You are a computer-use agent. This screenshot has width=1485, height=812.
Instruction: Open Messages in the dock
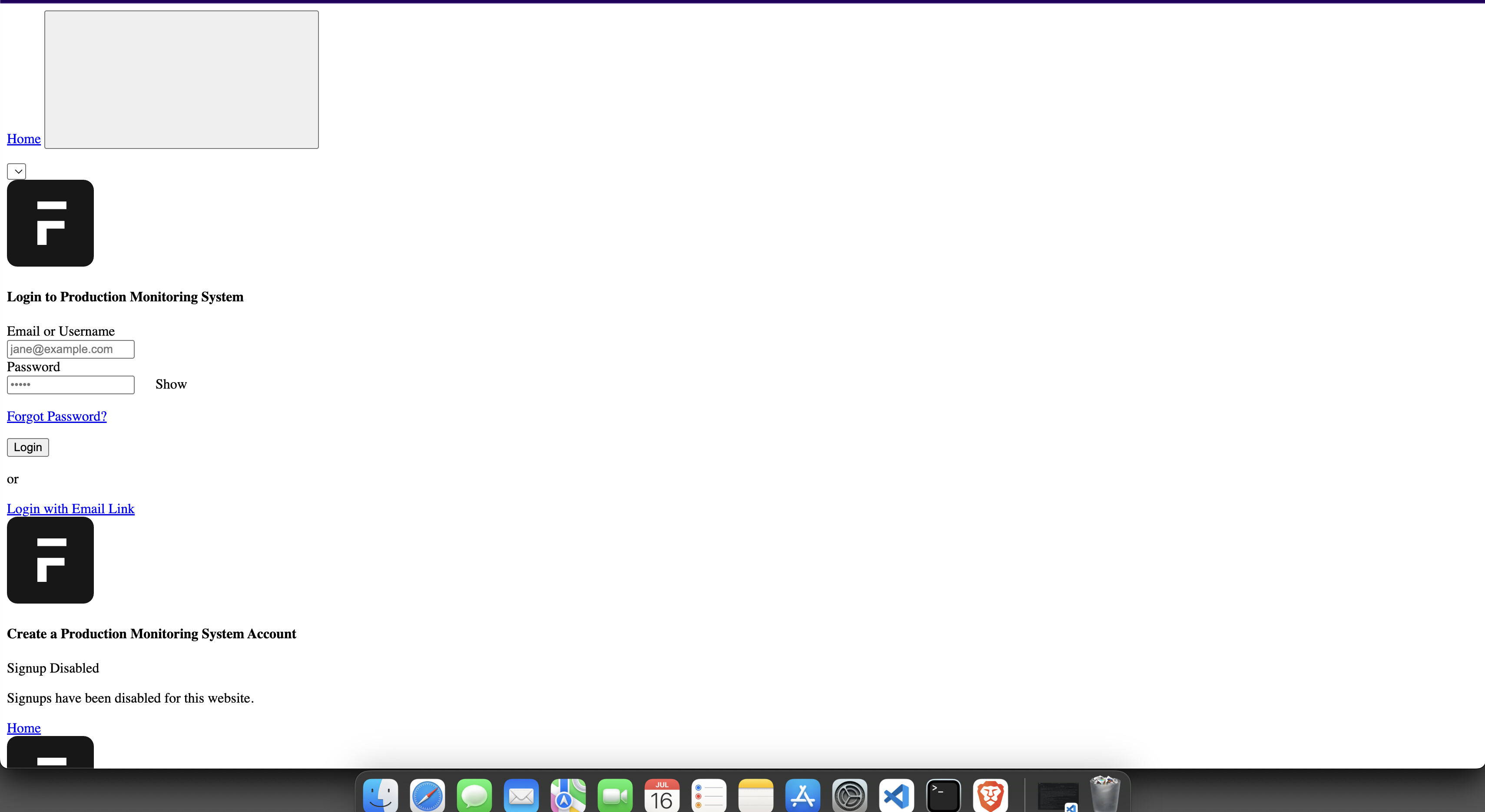(474, 796)
